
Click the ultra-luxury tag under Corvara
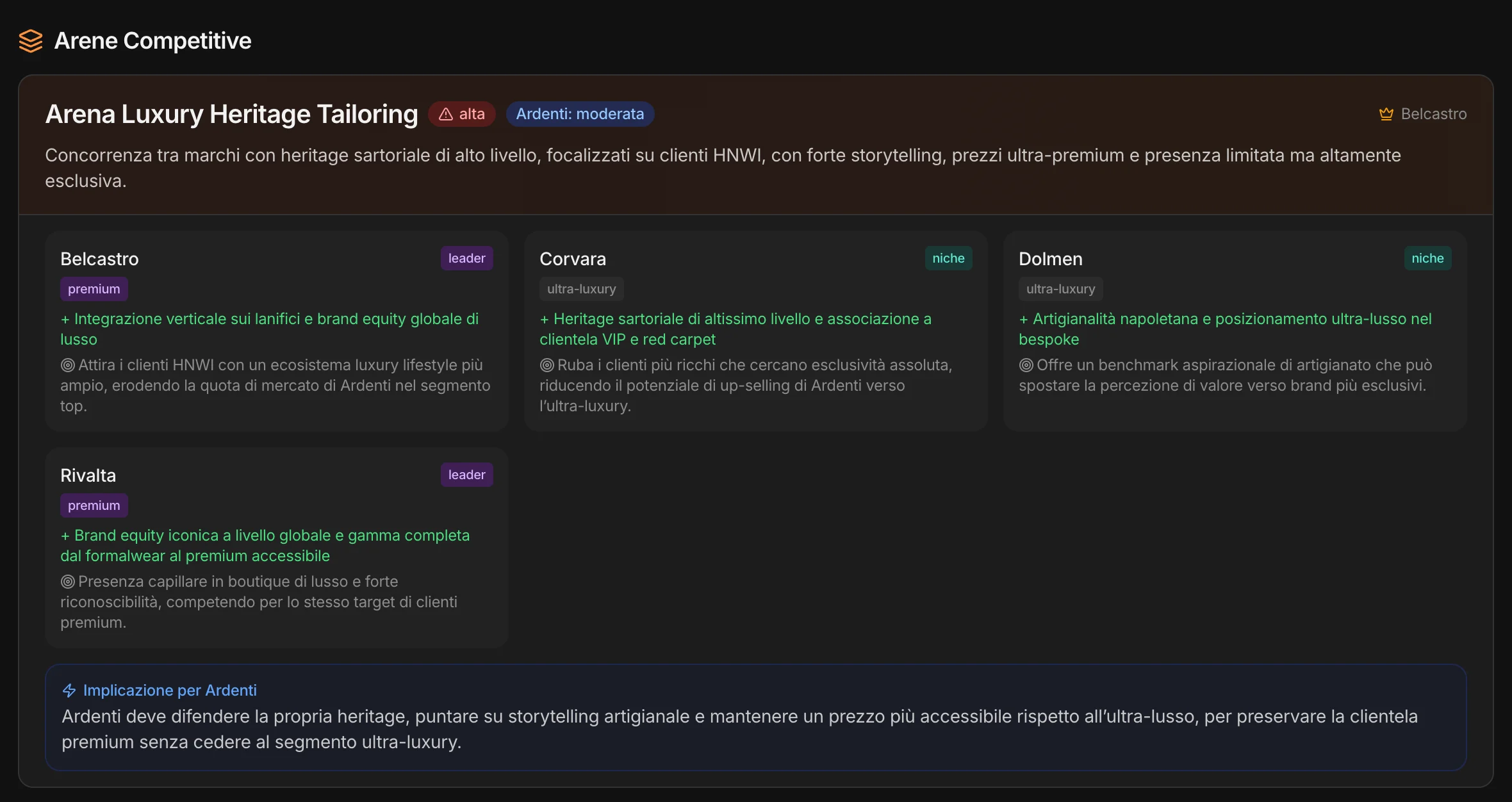(x=582, y=289)
